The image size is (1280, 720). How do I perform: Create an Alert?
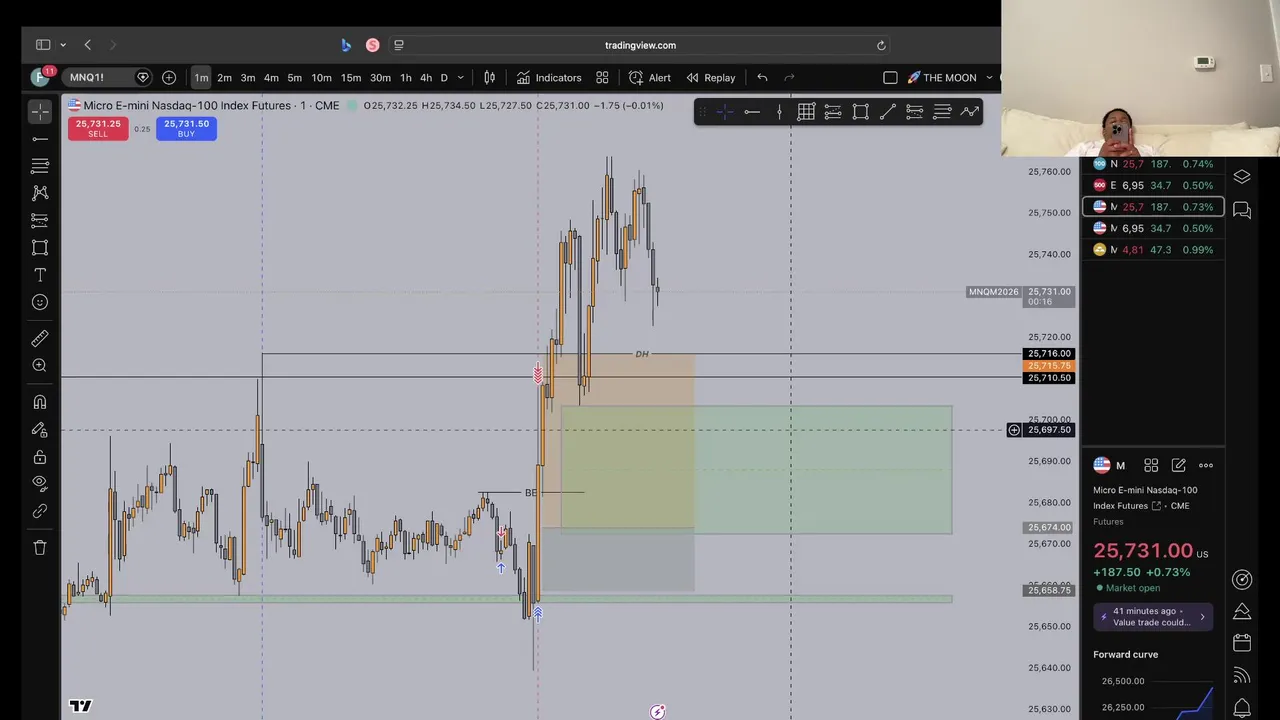pyautogui.click(x=650, y=77)
